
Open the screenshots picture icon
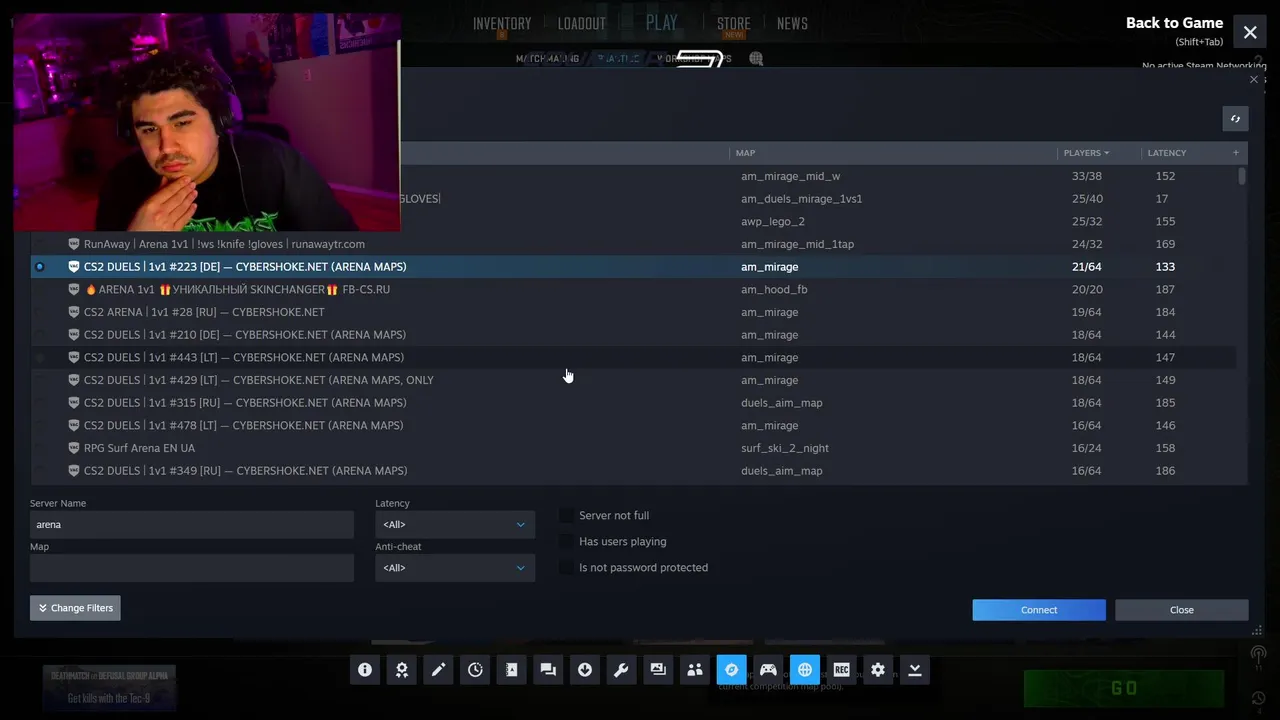coord(658,670)
